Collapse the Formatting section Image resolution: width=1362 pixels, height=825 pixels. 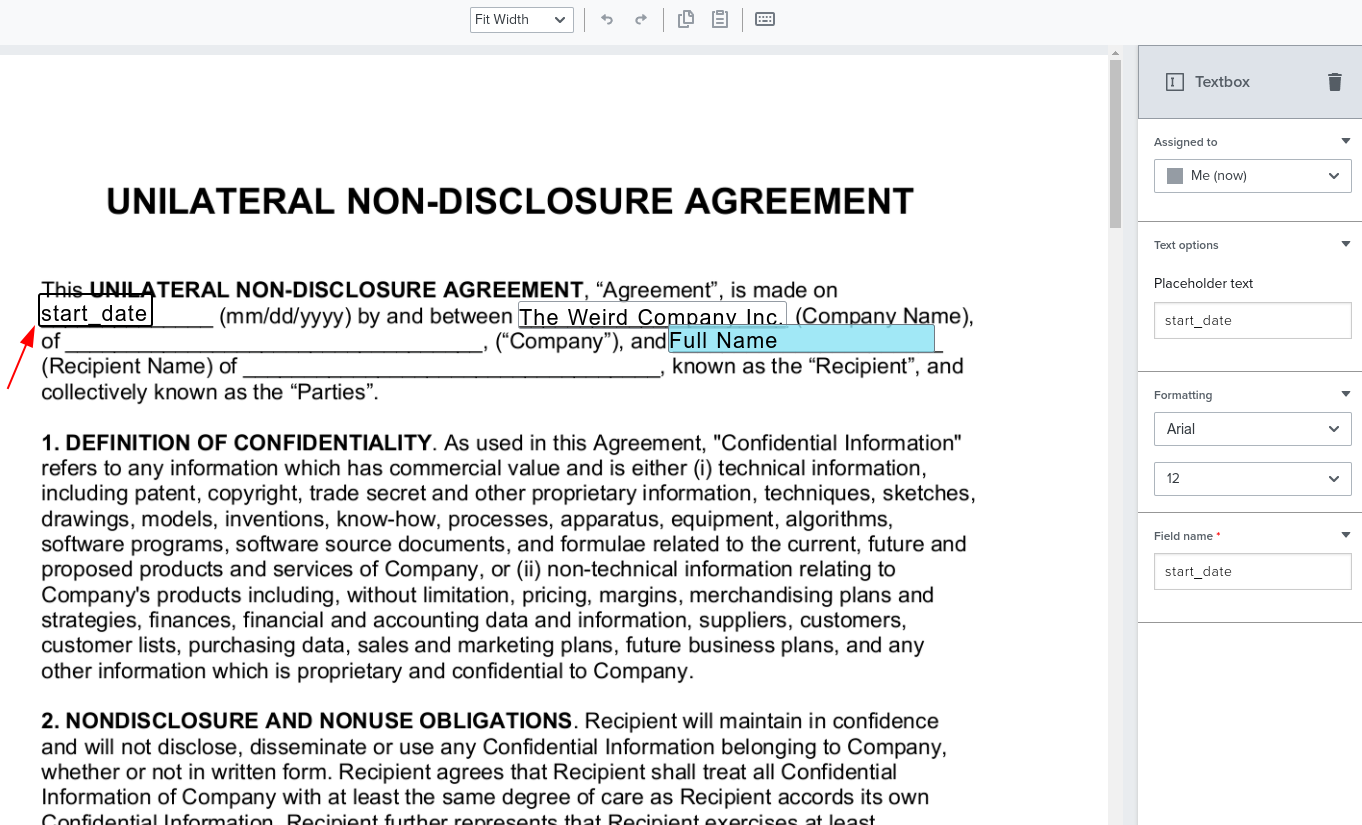pos(1346,394)
